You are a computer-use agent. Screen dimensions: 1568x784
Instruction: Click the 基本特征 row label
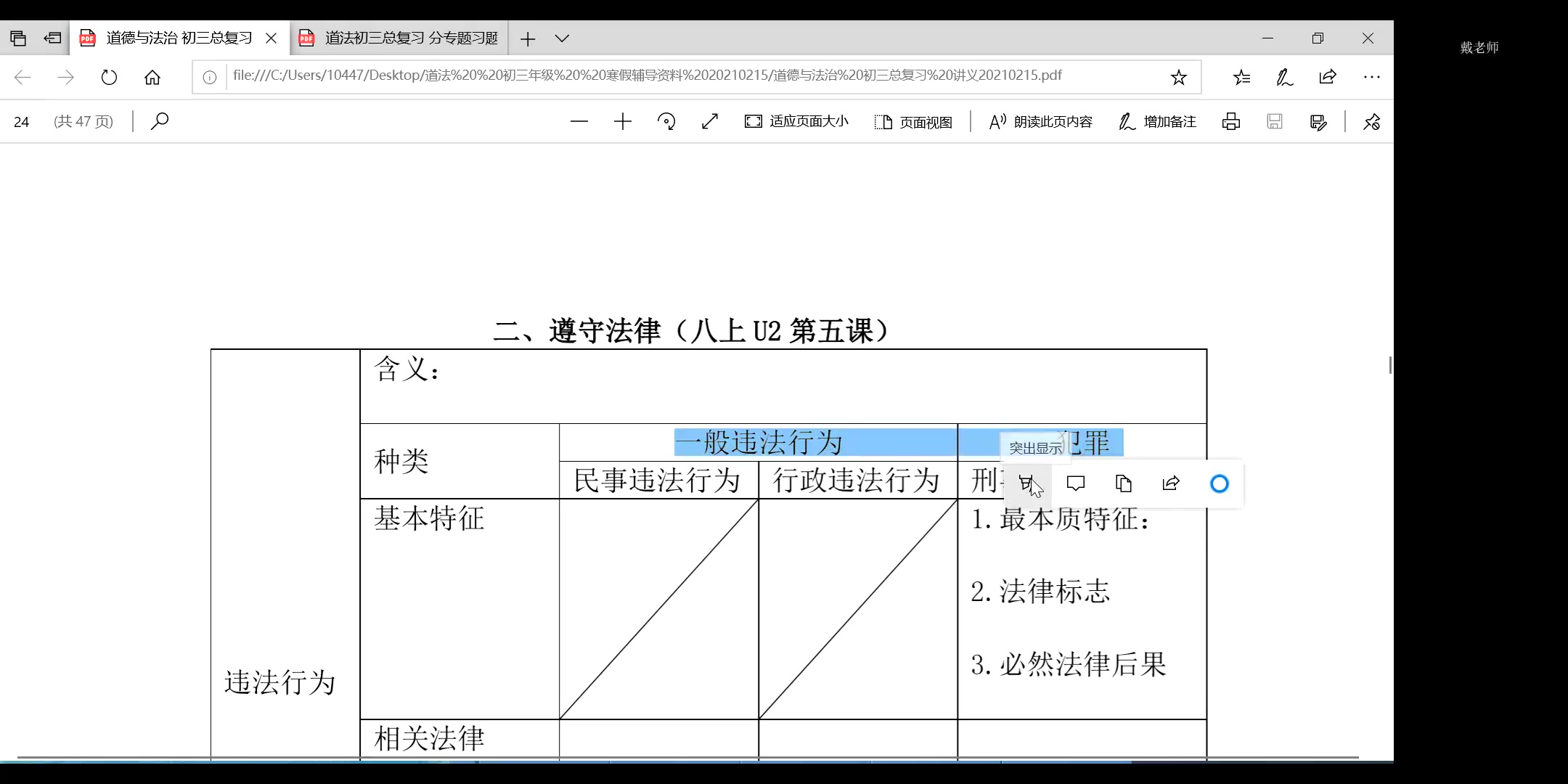point(430,518)
